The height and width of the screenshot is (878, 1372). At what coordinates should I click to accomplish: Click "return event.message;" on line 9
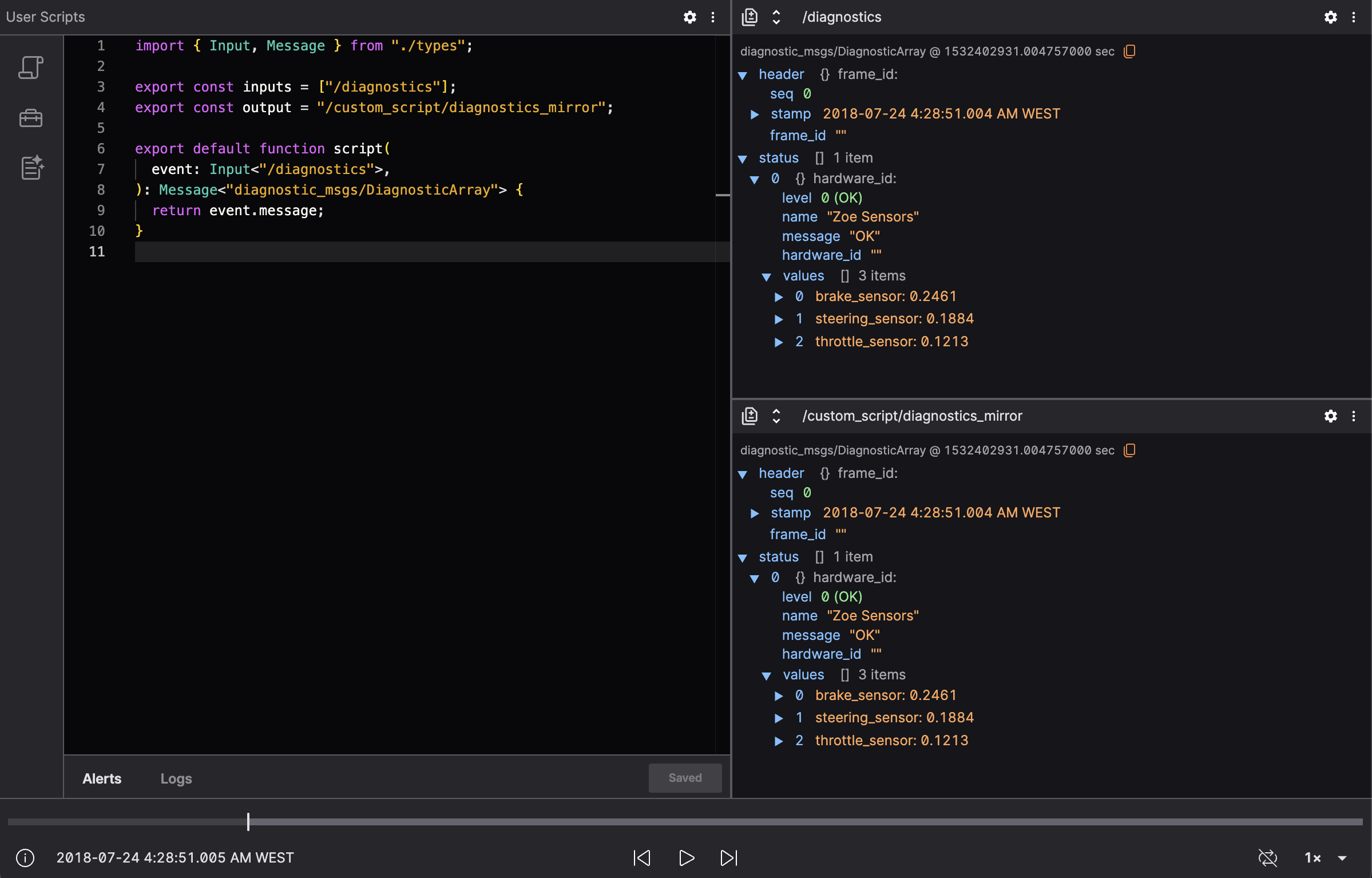pyautogui.click(x=238, y=211)
